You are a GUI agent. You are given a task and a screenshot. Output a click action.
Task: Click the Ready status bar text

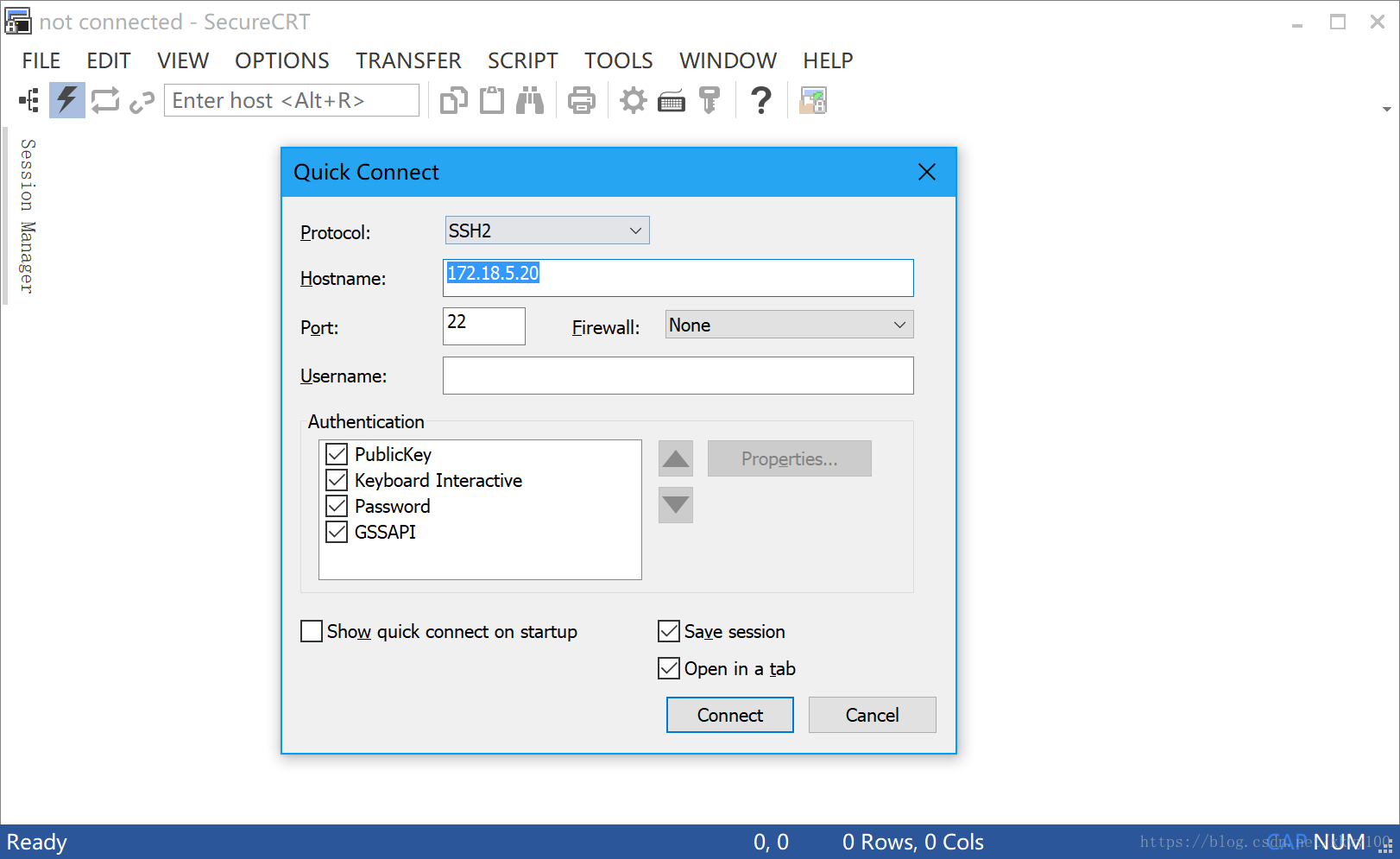(37, 842)
